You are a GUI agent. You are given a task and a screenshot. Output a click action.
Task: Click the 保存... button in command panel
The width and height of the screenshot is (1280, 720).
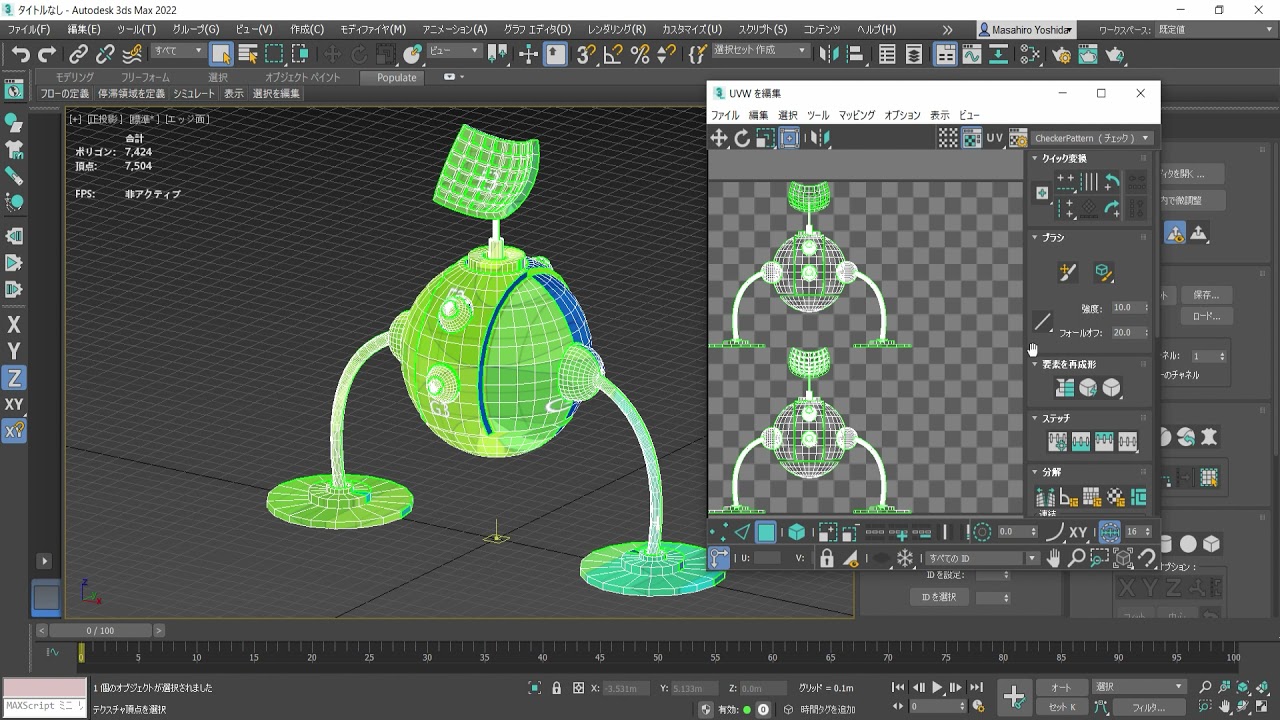click(1206, 295)
